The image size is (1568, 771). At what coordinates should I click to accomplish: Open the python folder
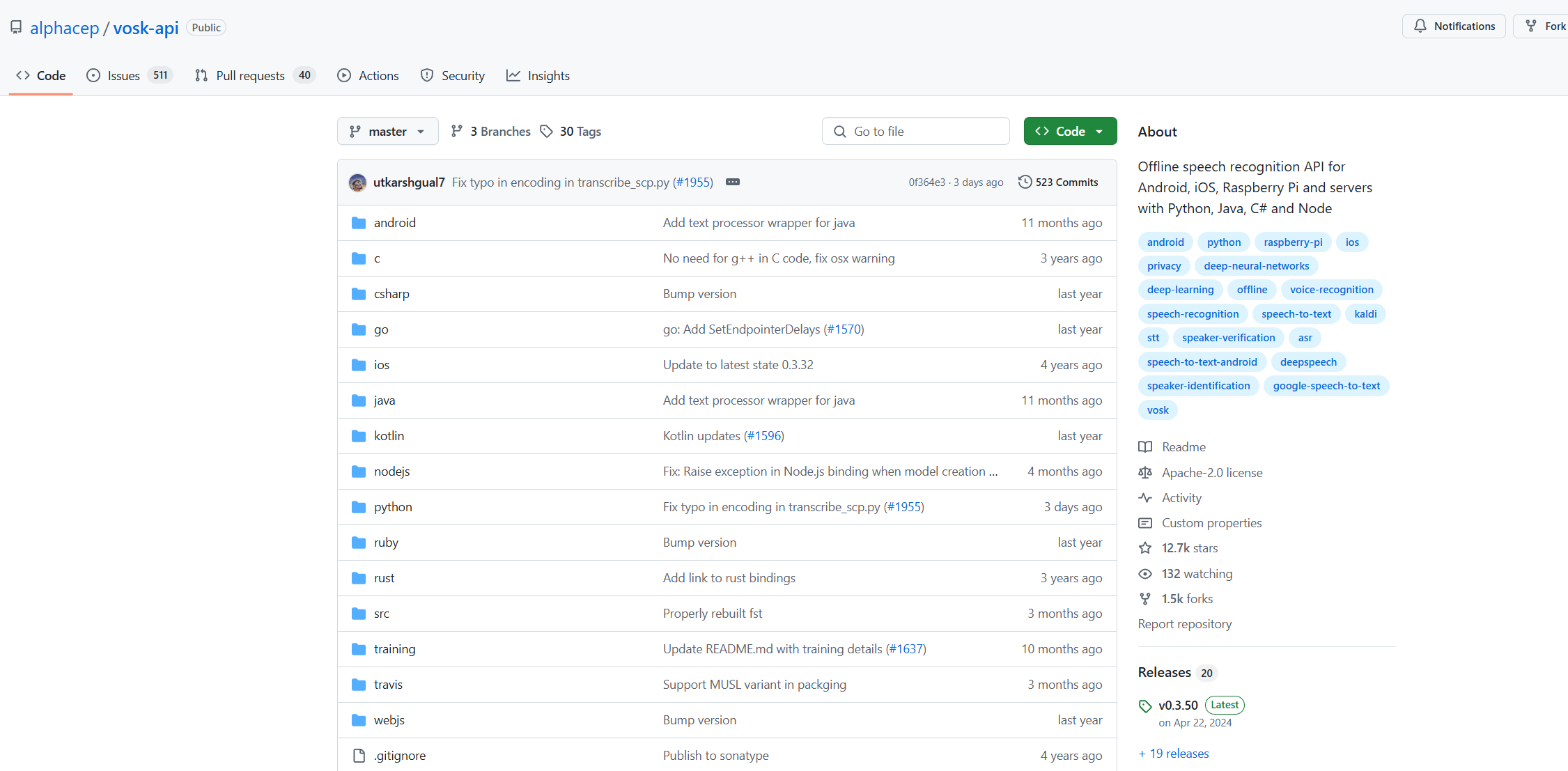393,507
